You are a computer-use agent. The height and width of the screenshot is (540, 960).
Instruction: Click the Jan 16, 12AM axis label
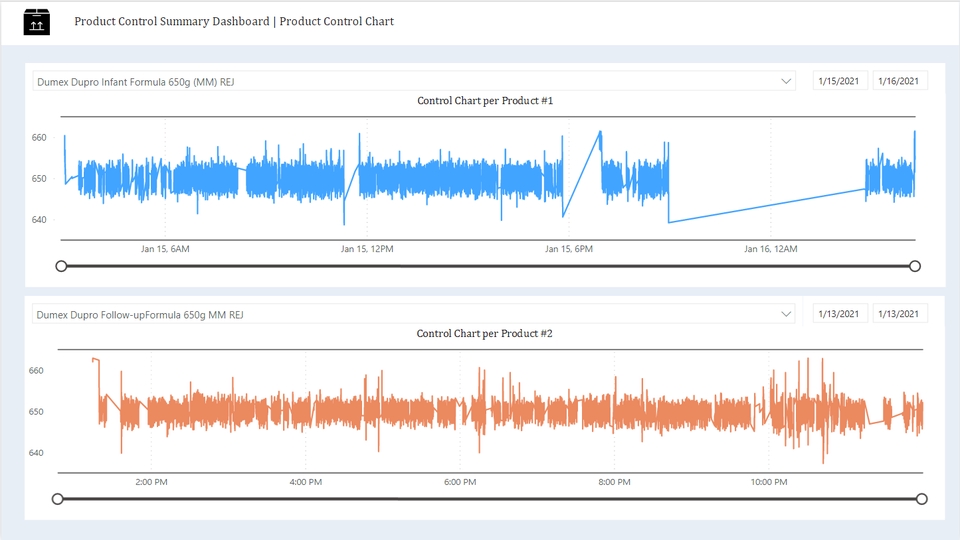pyautogui.click(x=771, y=249)
